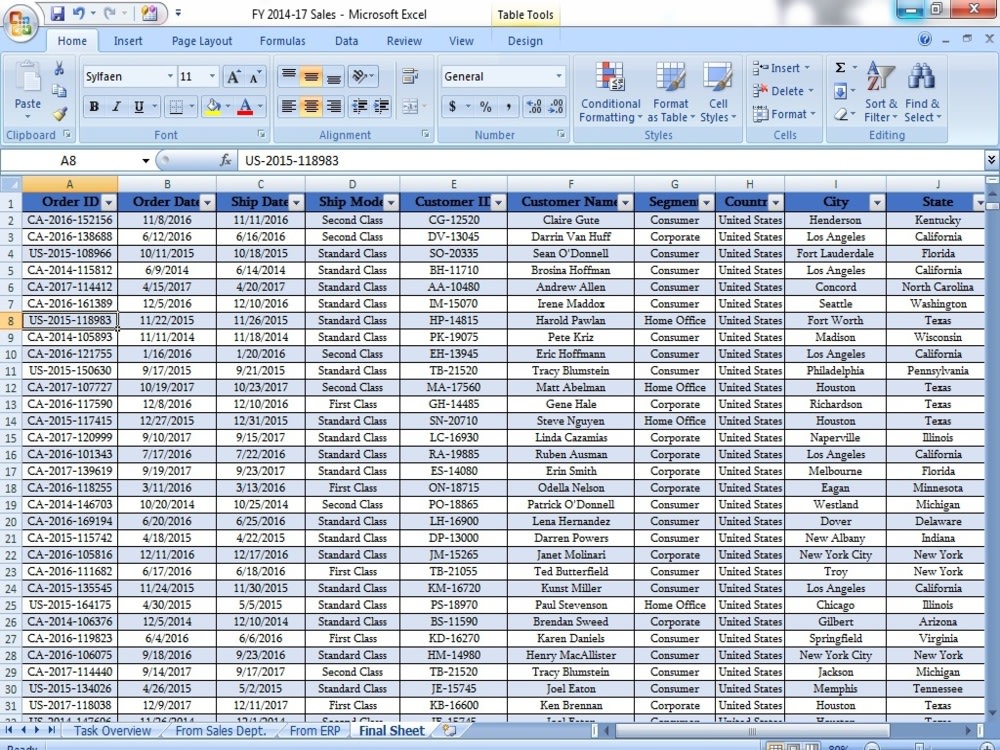Open Find & Select binoculars

coord(922,92)
